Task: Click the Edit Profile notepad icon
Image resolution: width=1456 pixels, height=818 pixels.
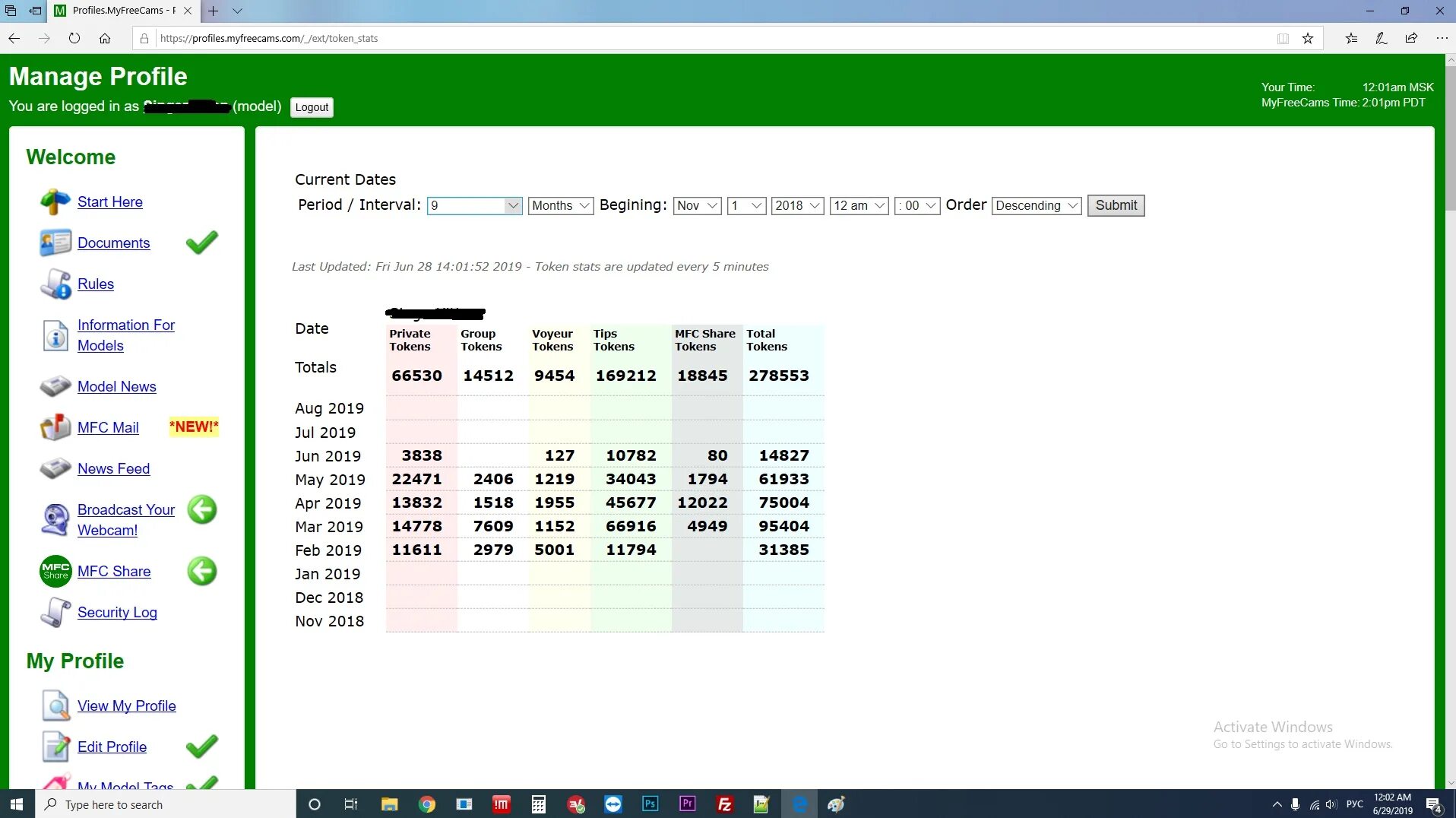Action: pyautogui.click(x=55, y=747)
